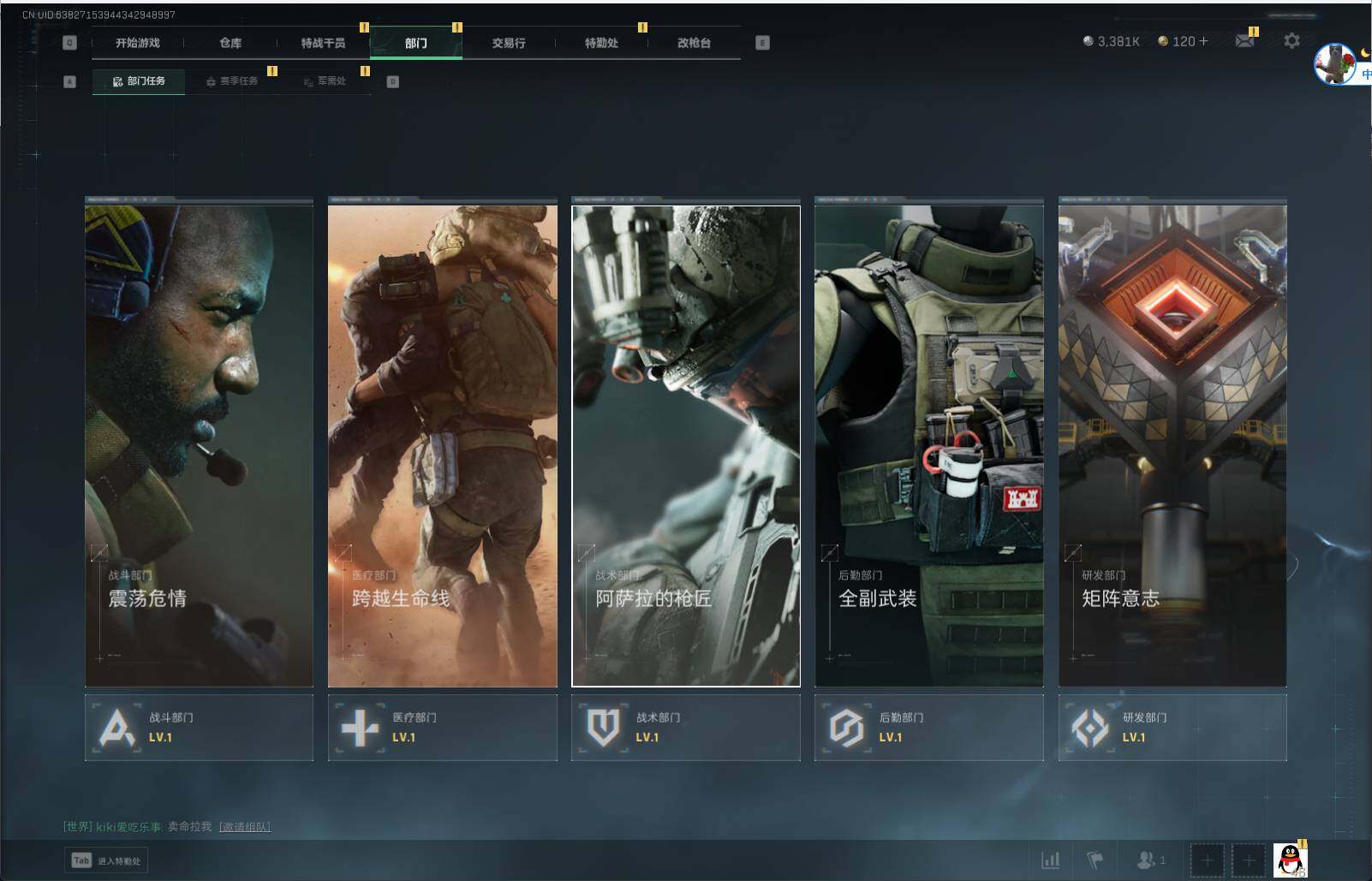
Task: Click the Tab 进入特勤处 button
Action: point(105,860)
